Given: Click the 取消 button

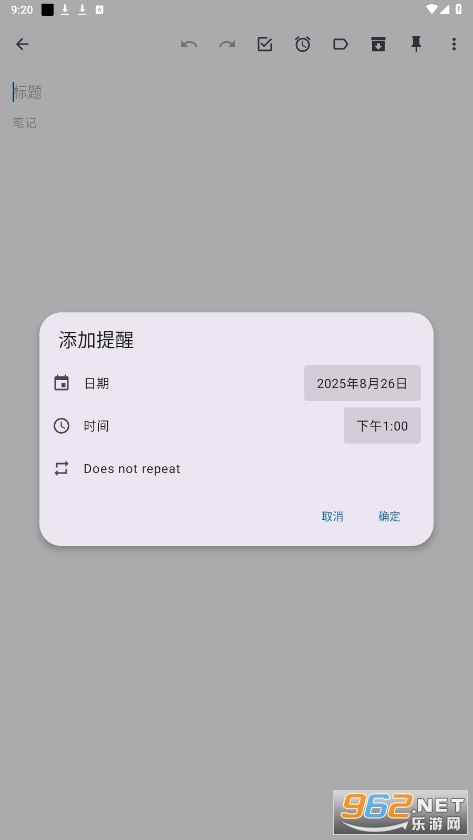Looking at the screenshot, I should [x=332, y=516].
